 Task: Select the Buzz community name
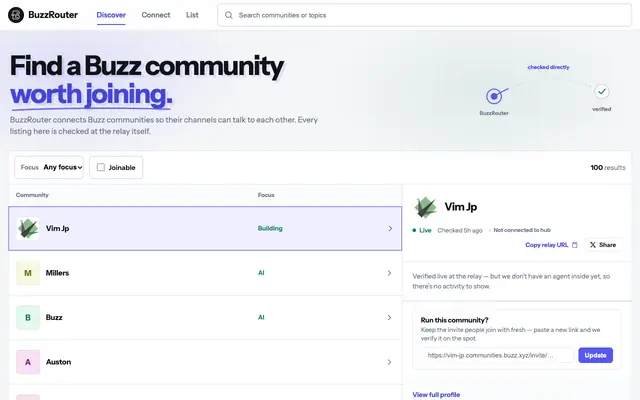pyautogui.click(x=54, y=317)
